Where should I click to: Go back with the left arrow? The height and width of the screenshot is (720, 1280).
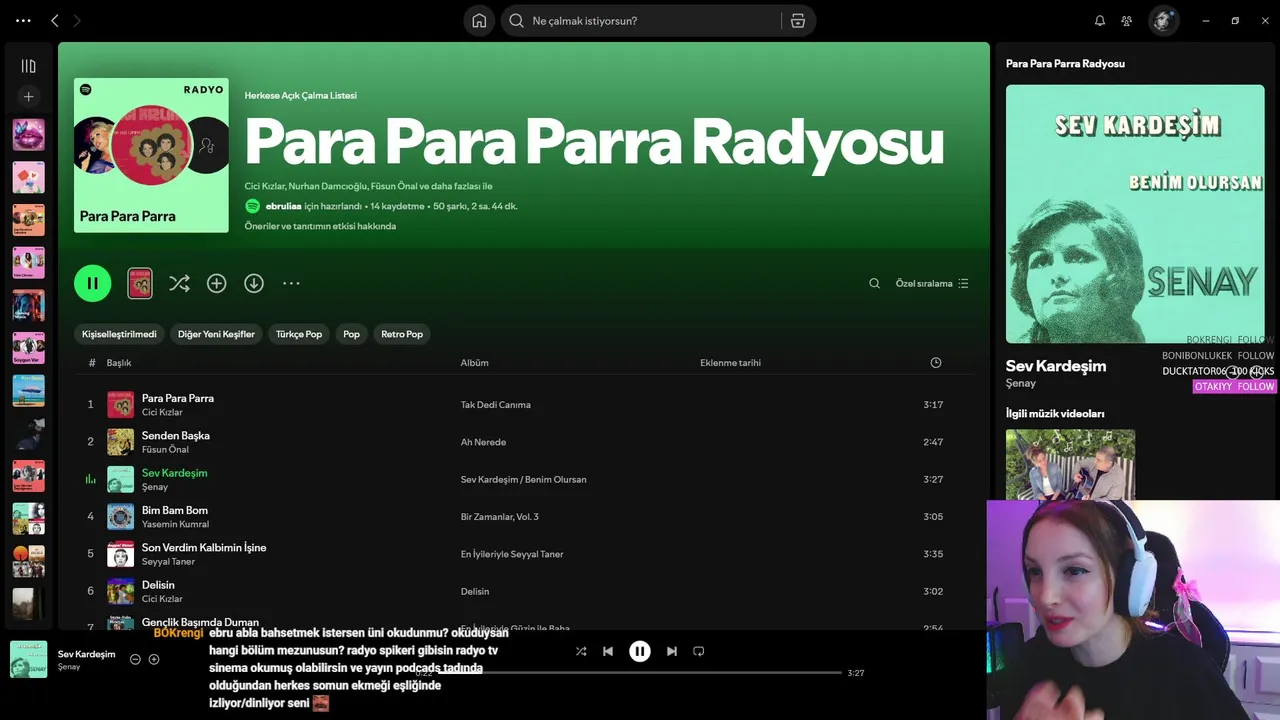(x=55, y=20)
